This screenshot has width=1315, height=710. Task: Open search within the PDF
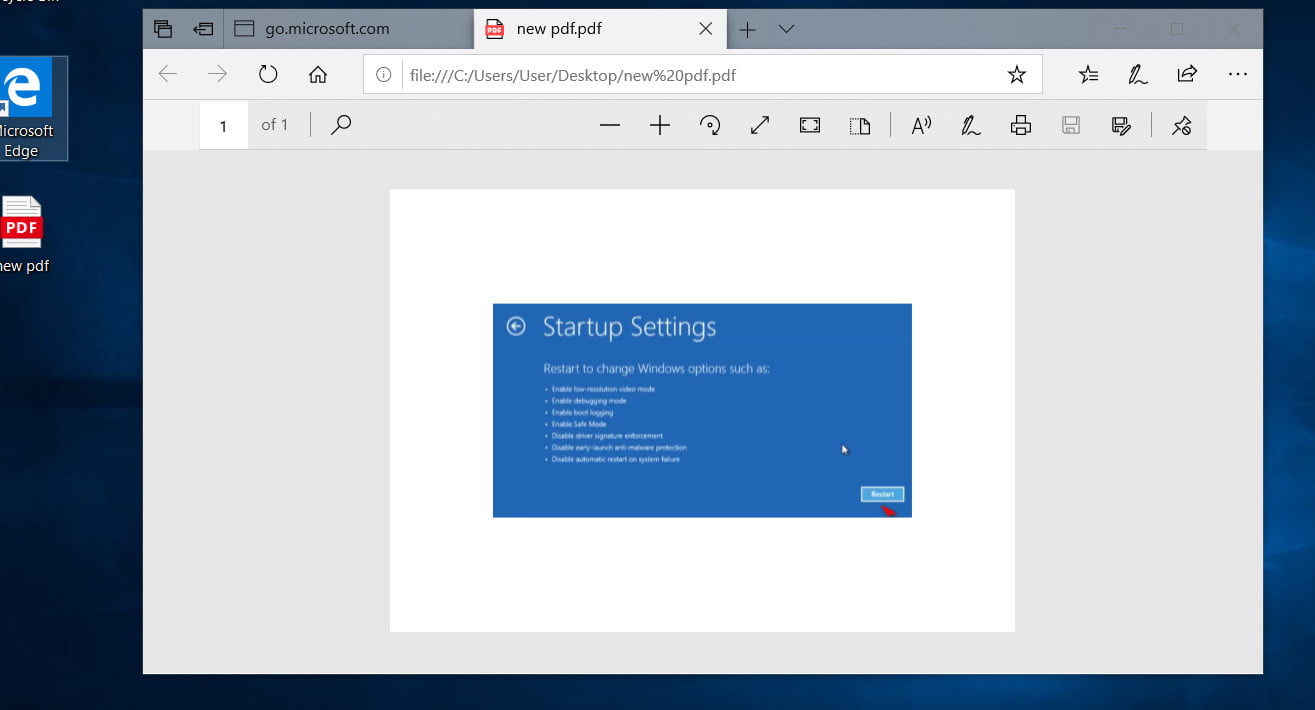tap(340, 125)
